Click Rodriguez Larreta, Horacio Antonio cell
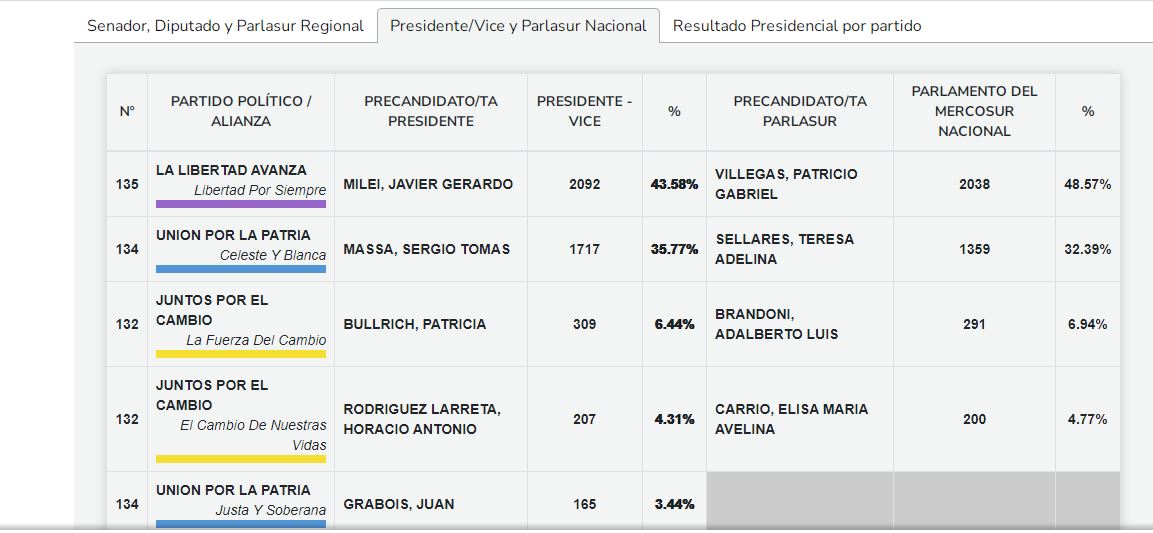1153x533 pixels. pos(422,419)
